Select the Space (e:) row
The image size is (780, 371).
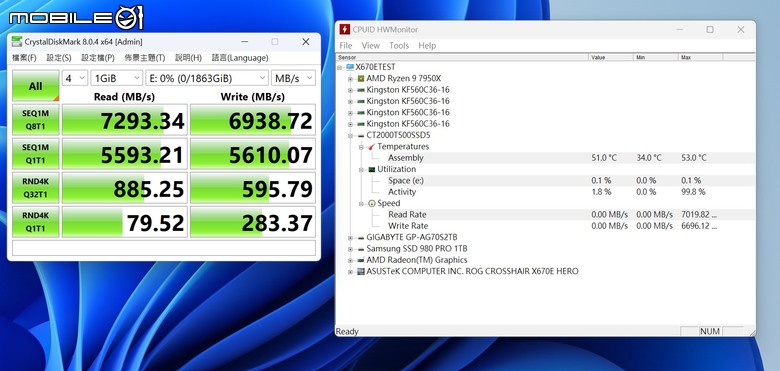pos(546,181)
